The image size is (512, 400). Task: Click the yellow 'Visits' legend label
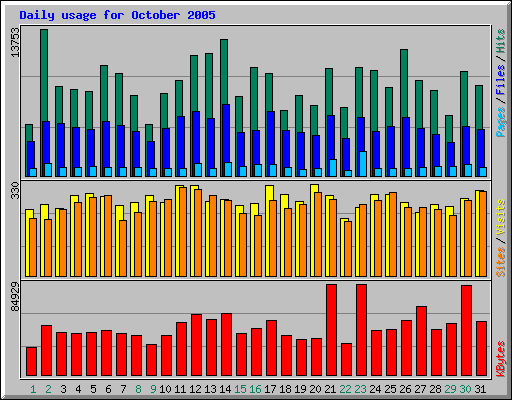[501, 218]
